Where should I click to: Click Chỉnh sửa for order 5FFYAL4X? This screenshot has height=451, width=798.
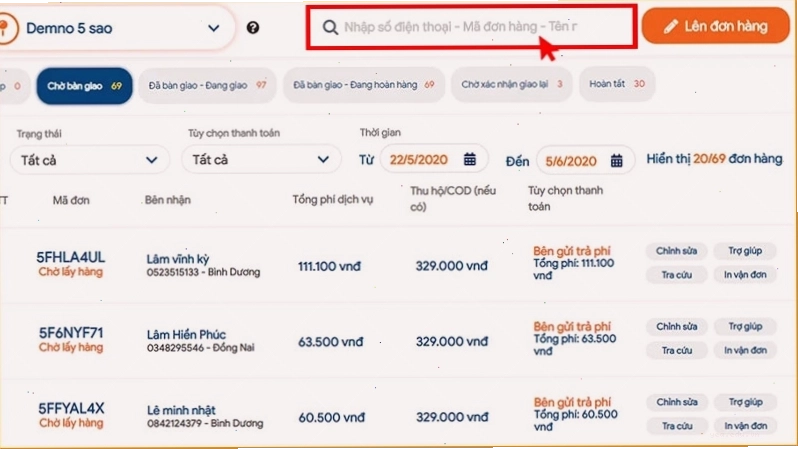[x=676, y=402]
